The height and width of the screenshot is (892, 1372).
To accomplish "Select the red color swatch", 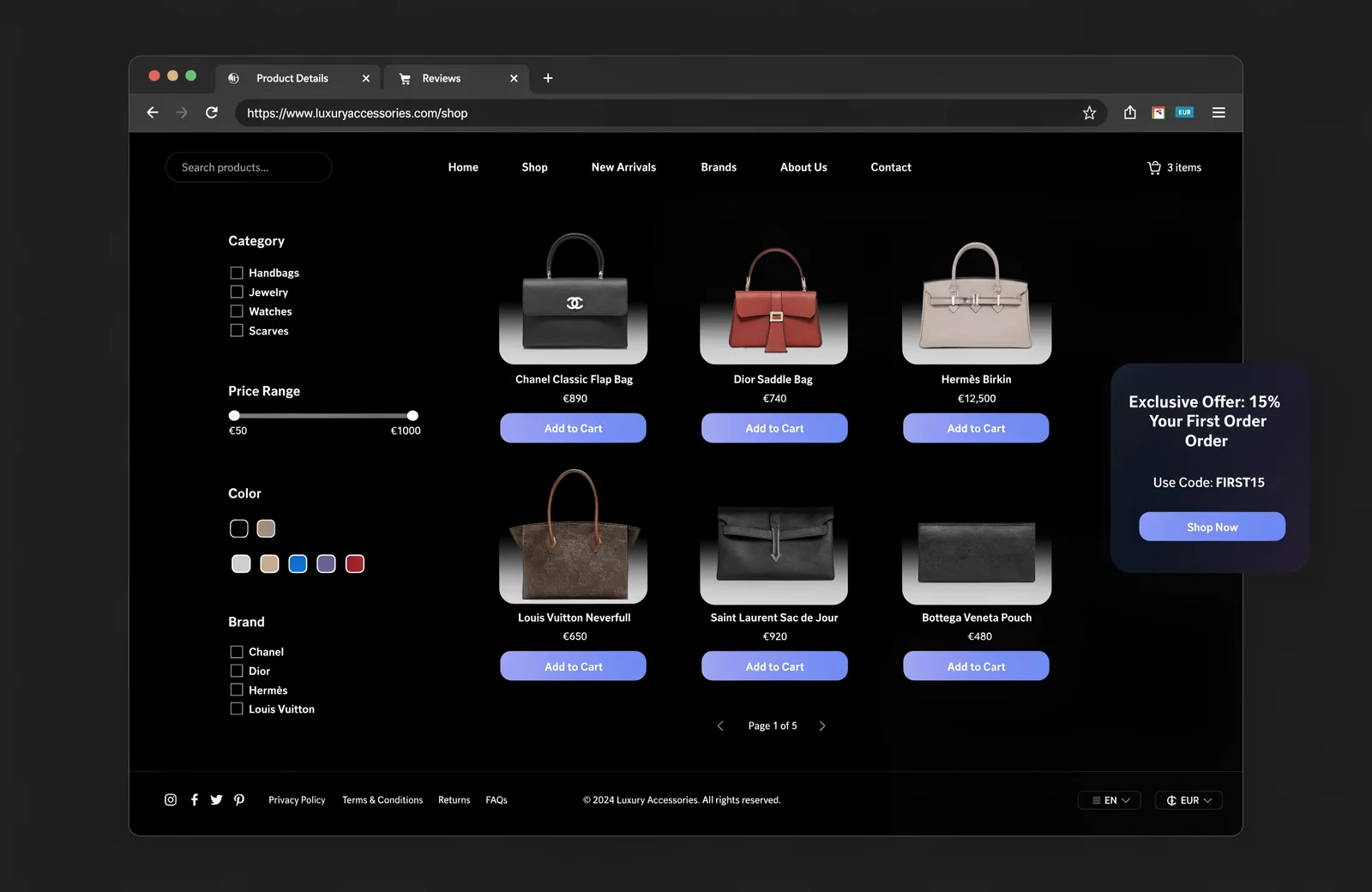I will point(354,564).
